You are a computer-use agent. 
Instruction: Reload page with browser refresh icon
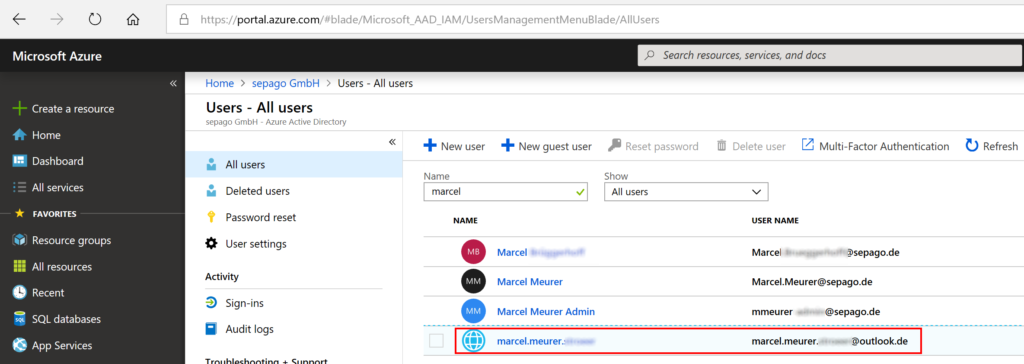[95, 20]
